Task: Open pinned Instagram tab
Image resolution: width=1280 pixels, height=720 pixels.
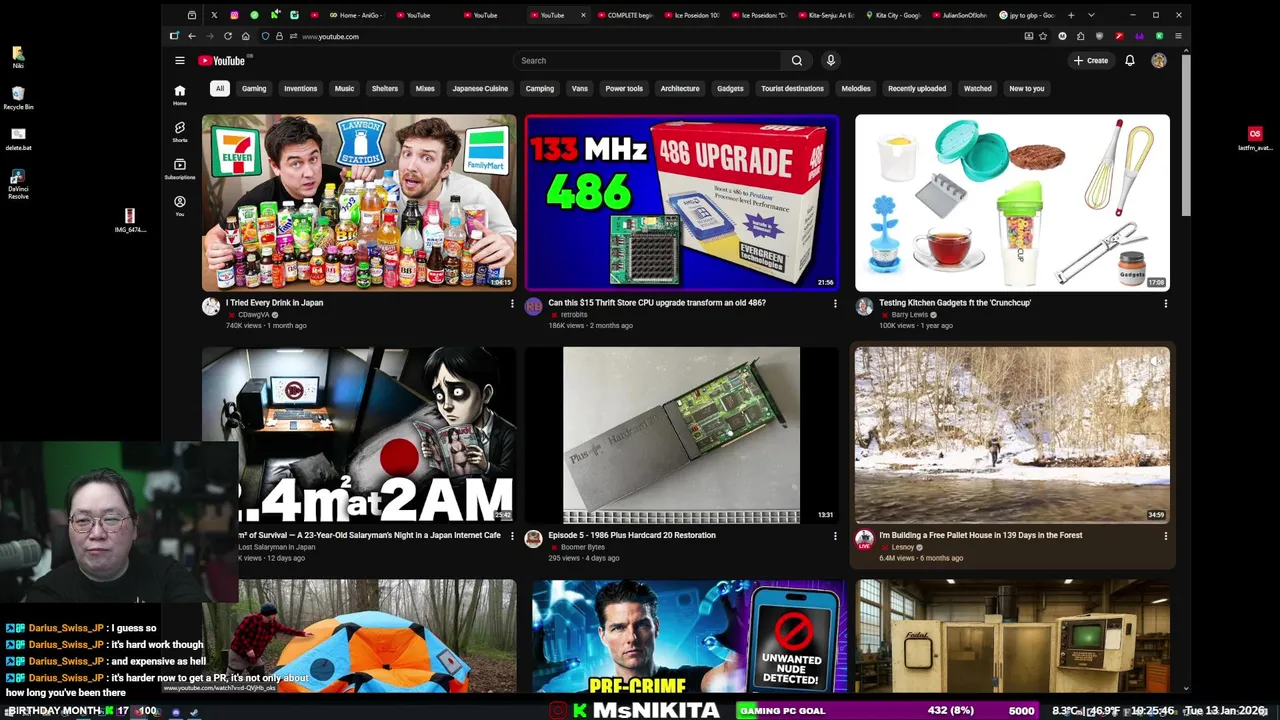Action: tap(234, 15)
